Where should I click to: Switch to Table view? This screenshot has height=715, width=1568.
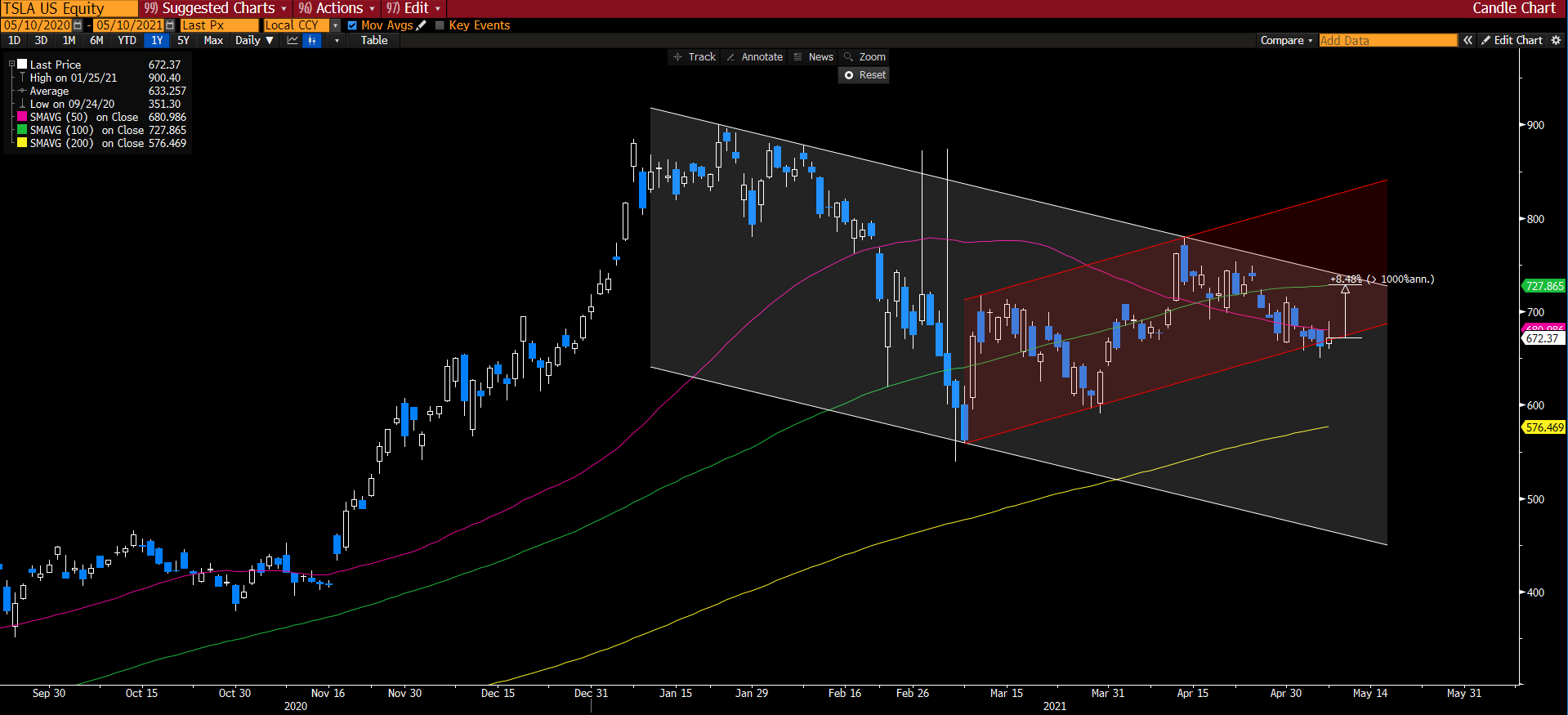click(x=374, y=40)
